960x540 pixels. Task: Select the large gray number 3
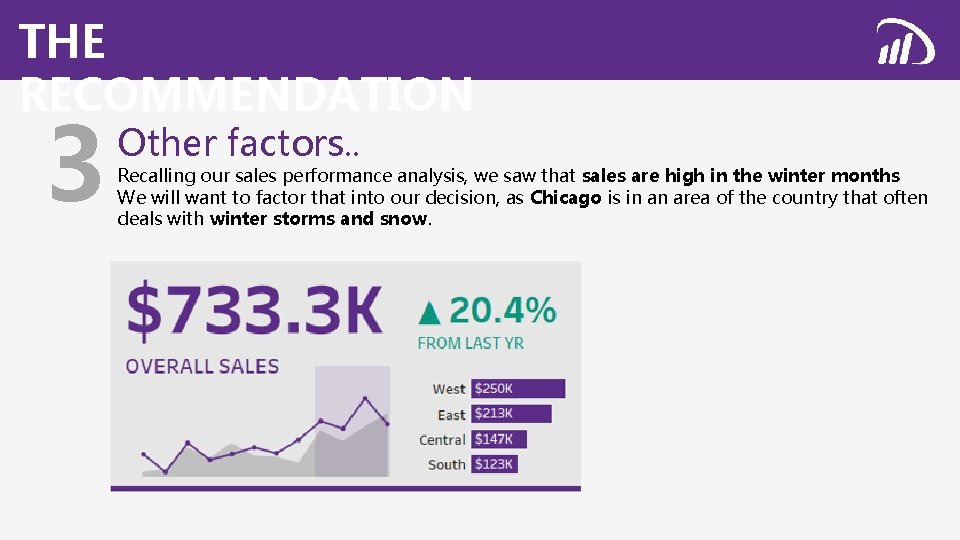[75, 163]
